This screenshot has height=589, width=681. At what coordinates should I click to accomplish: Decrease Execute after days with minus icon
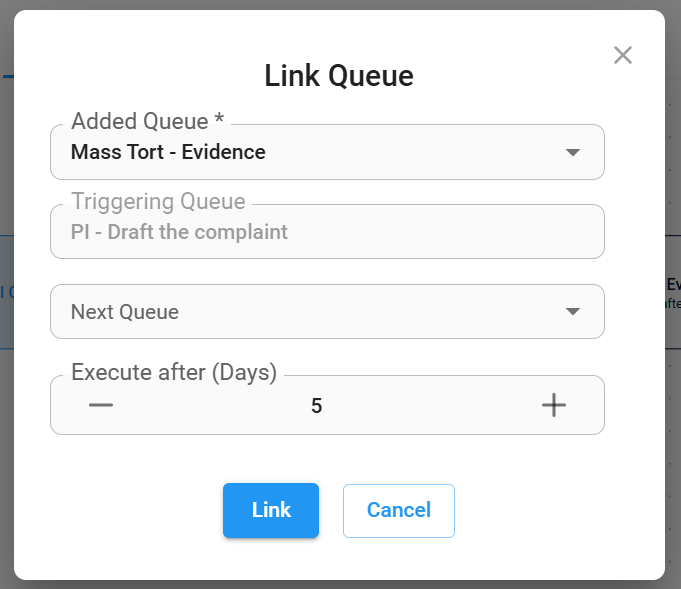point(101,405)
